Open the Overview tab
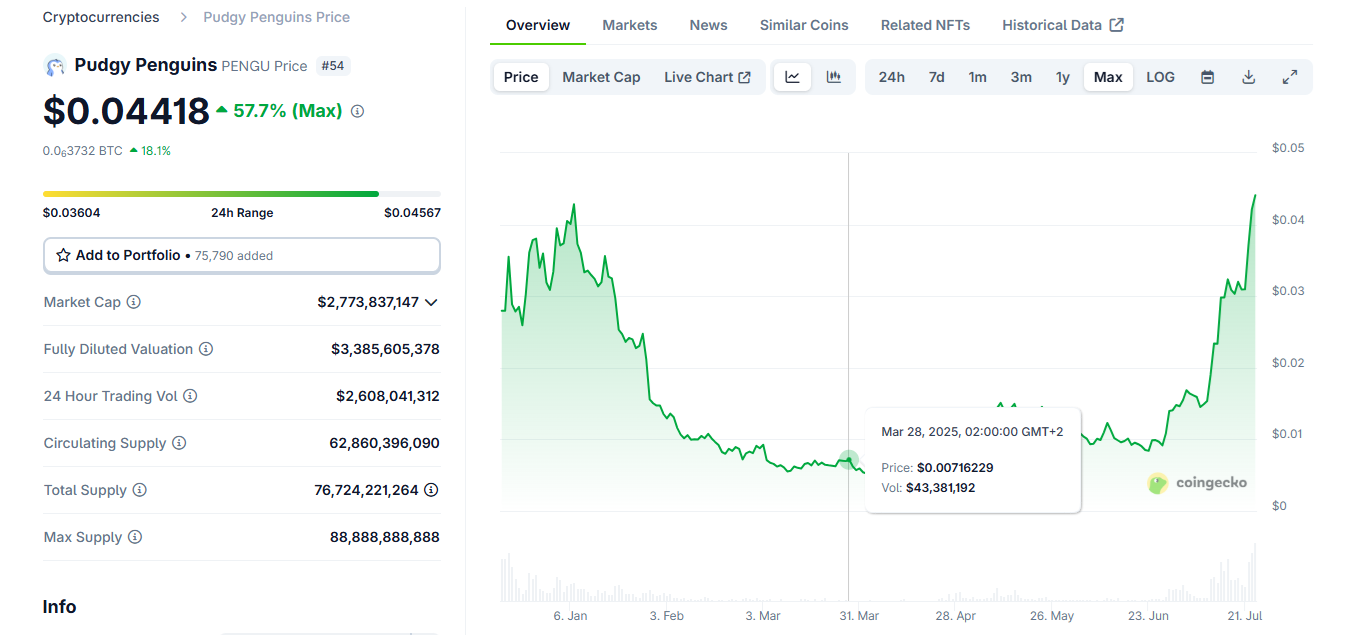This screenshot has width=1348, height=635. tap(538, 25)
